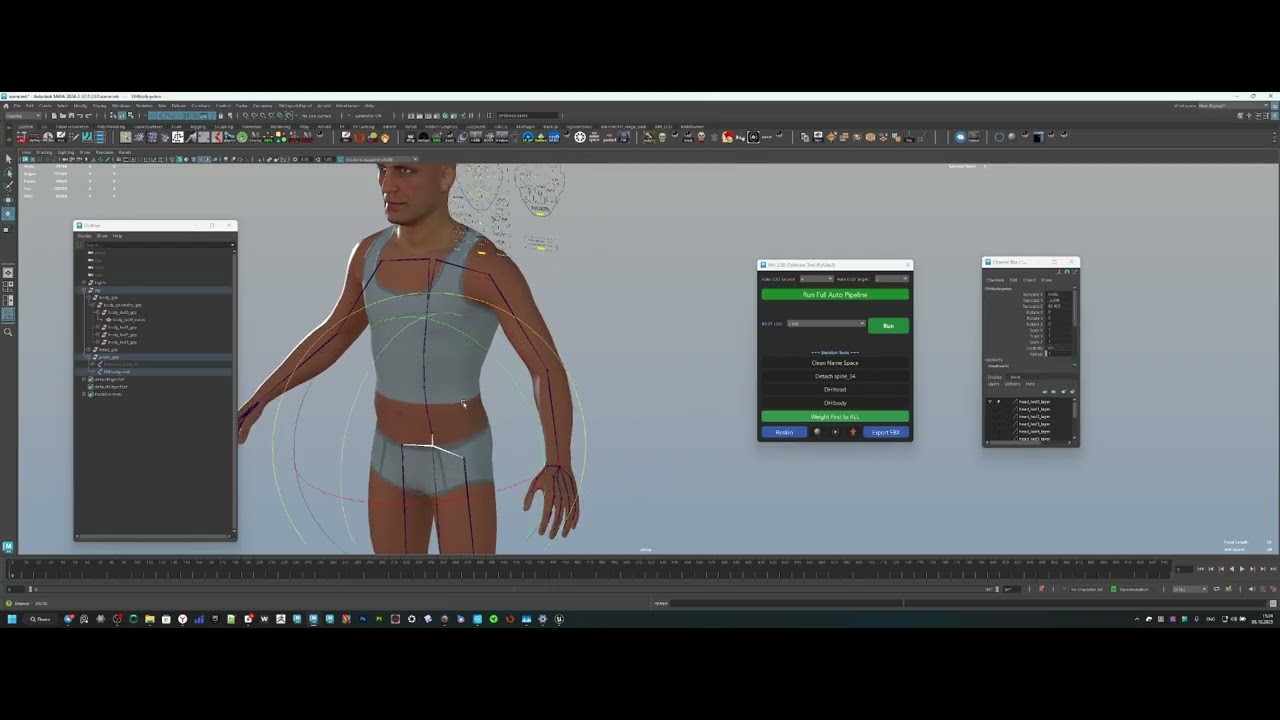Click Detach spine_04 button

pyautogui.click(x=835, y=376)
